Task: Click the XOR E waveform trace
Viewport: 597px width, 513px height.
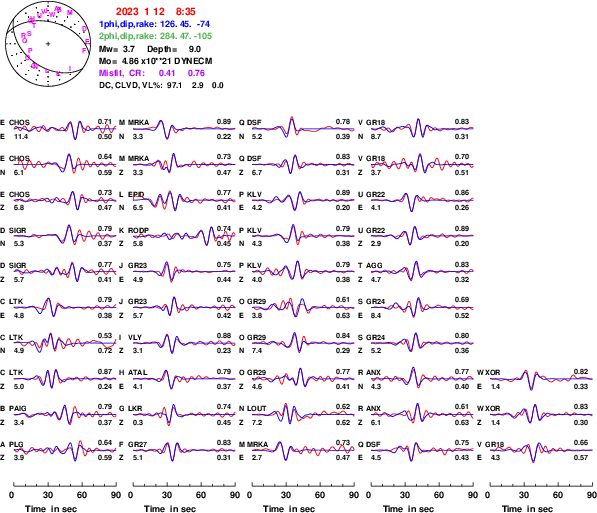Action: pos(541,379)
